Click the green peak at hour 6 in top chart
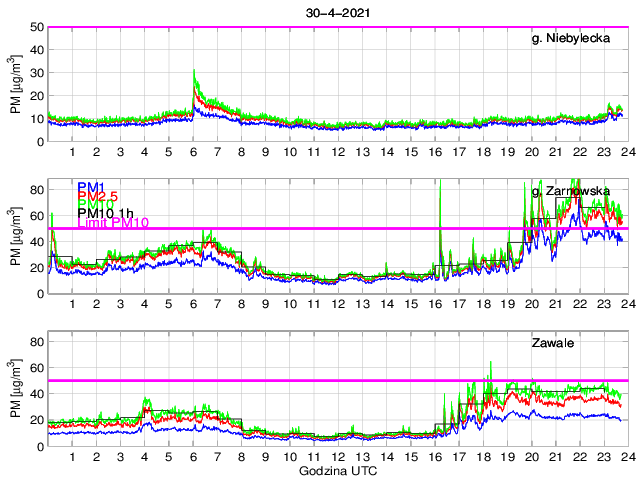 194,73
